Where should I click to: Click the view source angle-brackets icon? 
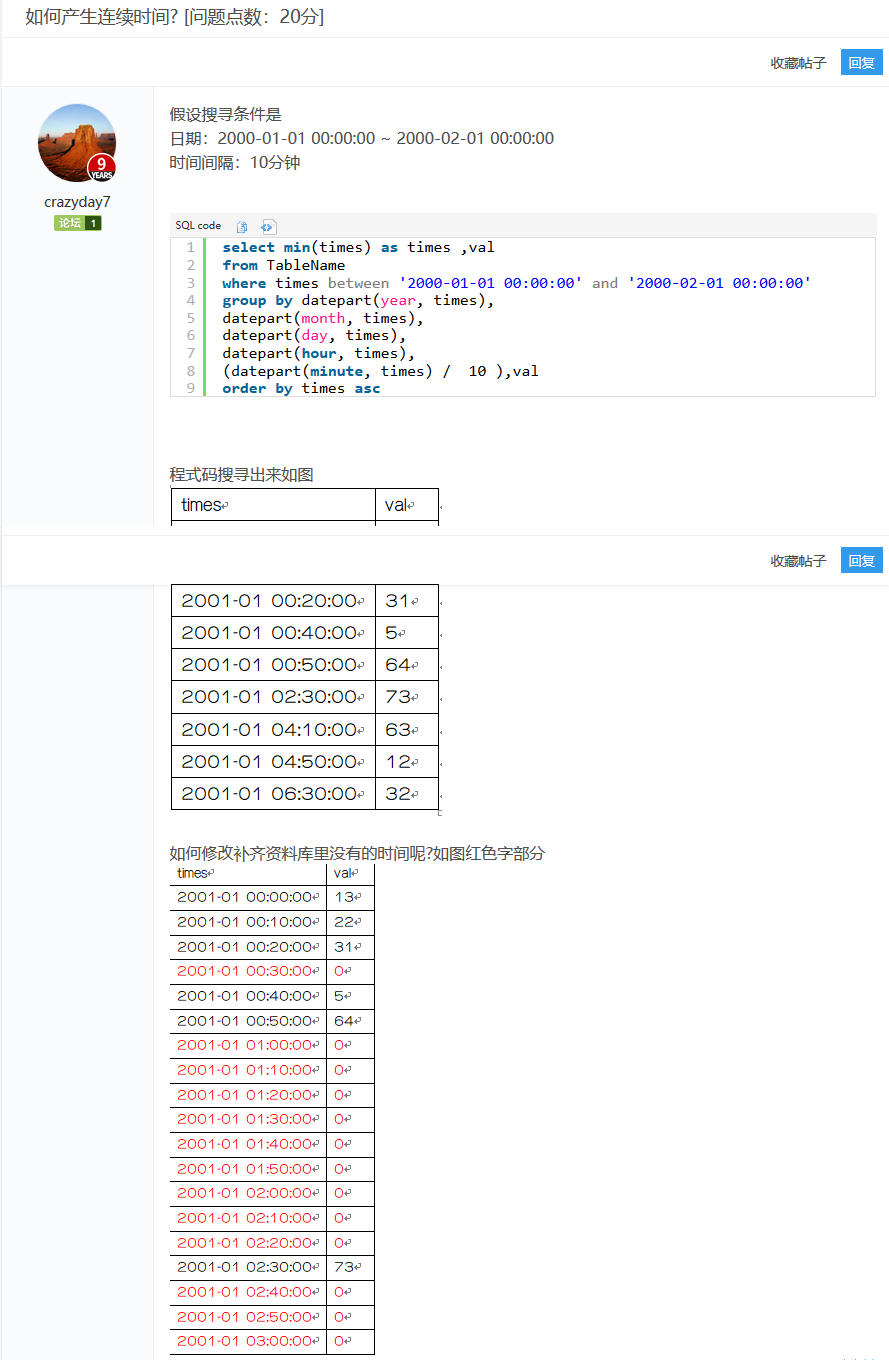(x=268, y=227)
